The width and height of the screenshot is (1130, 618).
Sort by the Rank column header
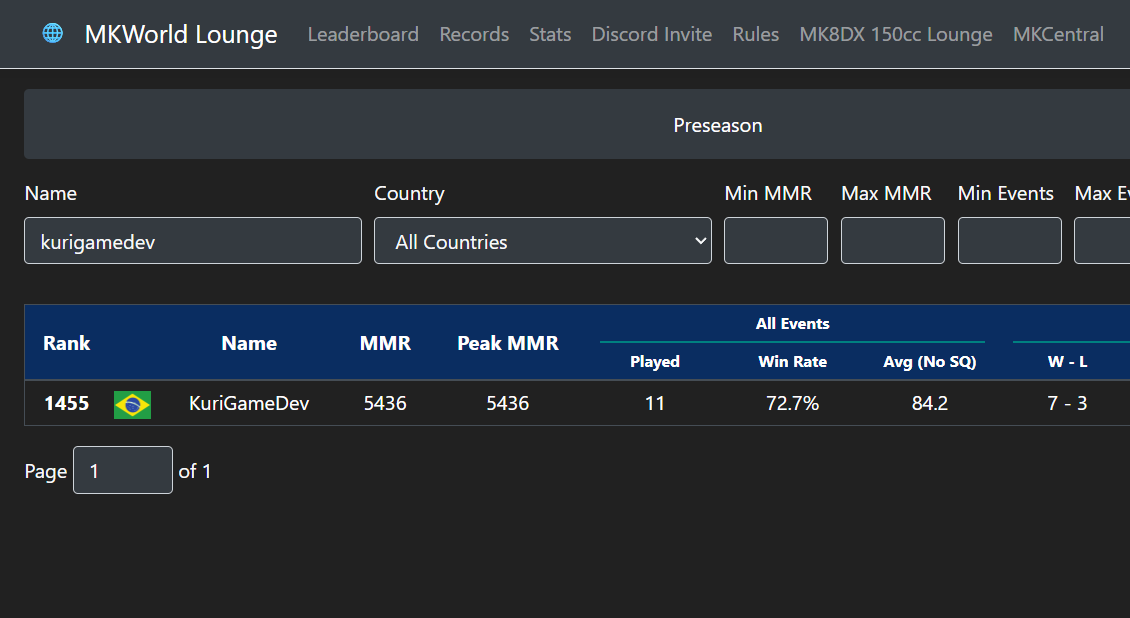click(x=66, y=343)
